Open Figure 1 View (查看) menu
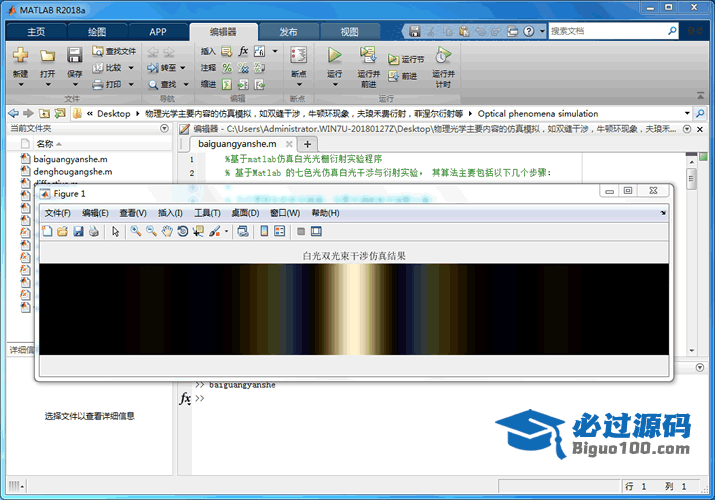This screenshot has width=715, height=500. pyautogui.click(x=133, y=213)
